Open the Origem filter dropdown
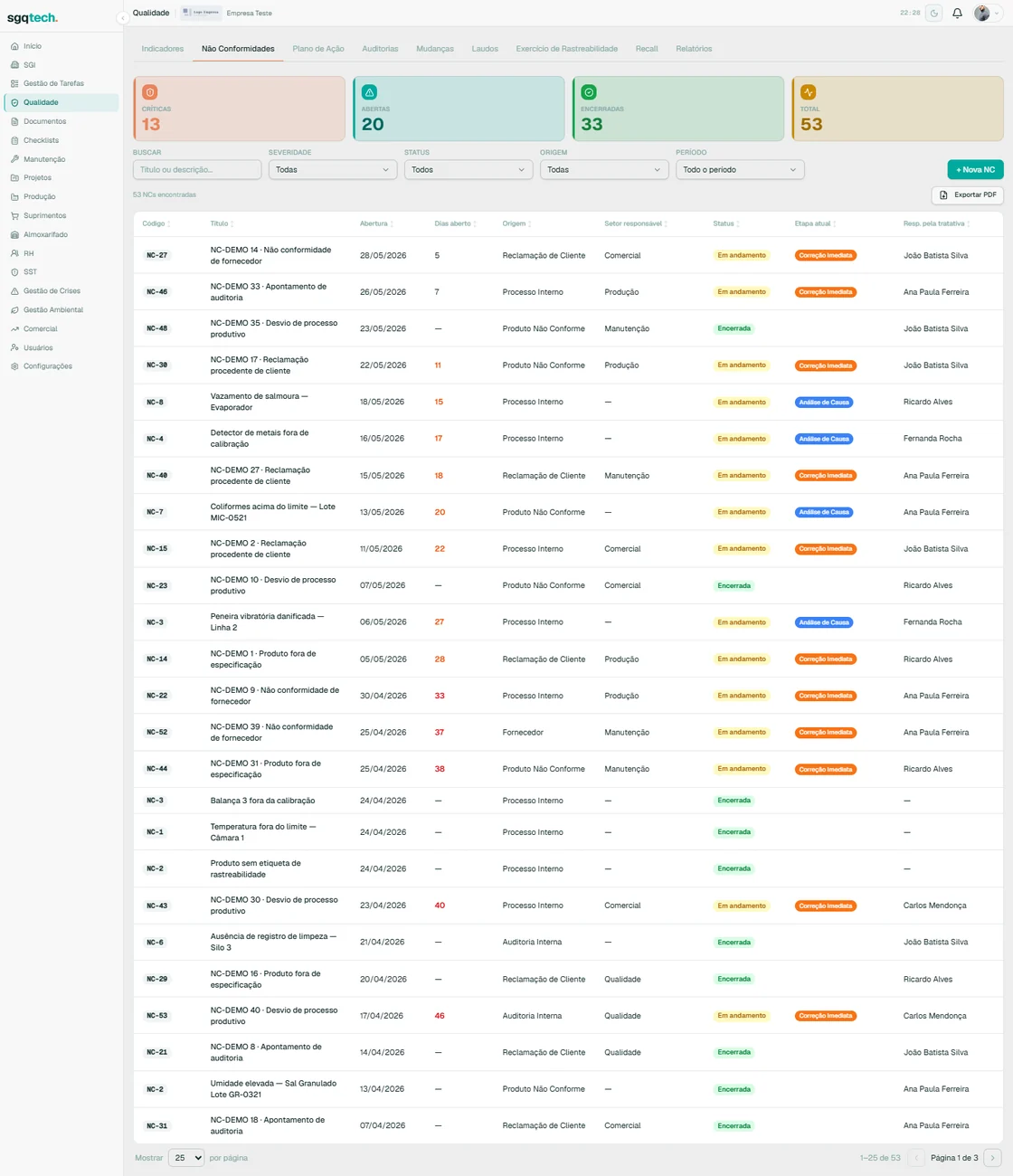1013x1176 pixels. pyautogui.click(x=604, y=170)
